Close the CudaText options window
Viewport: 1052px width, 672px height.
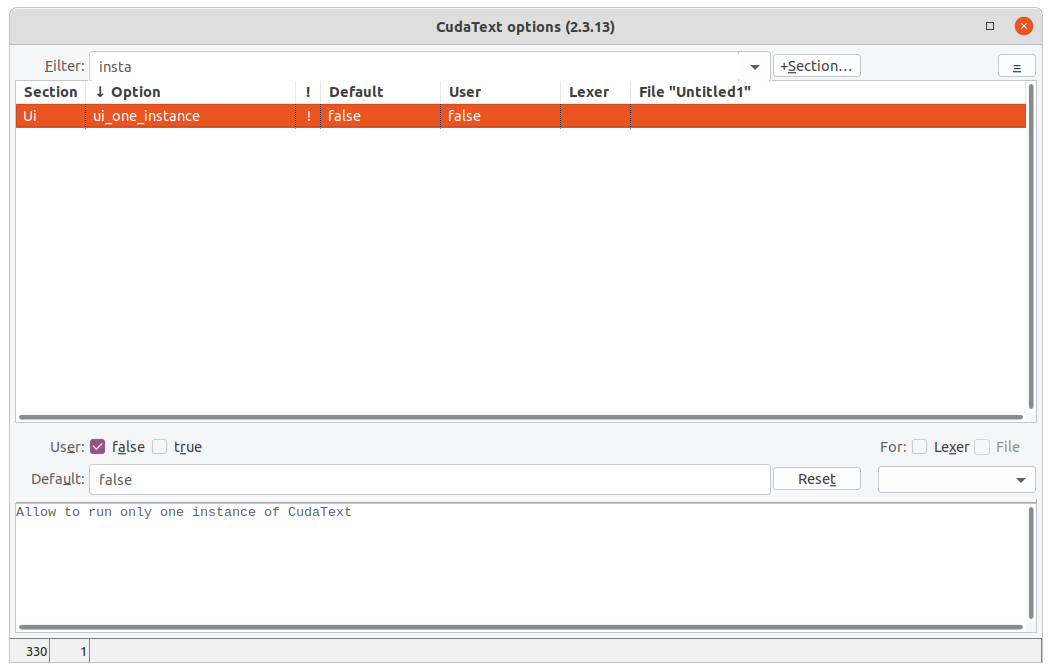tap(1023, 26)
